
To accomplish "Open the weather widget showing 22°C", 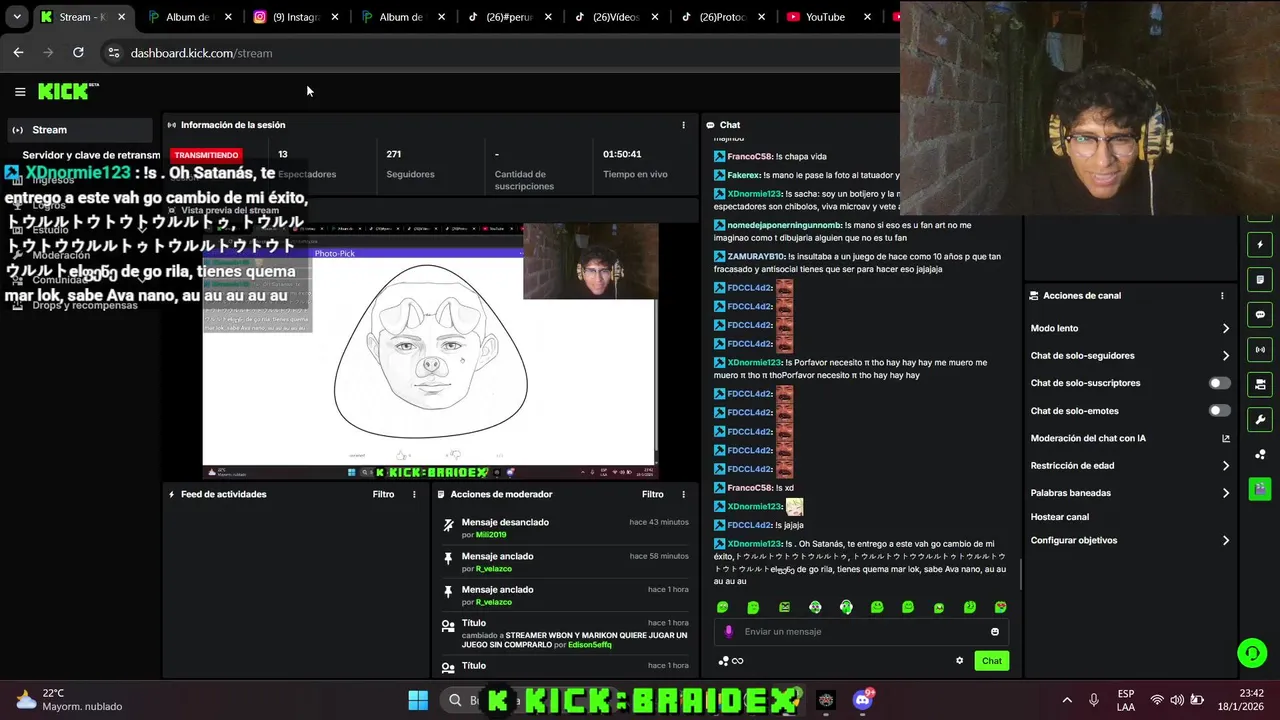I will point(68,700).
